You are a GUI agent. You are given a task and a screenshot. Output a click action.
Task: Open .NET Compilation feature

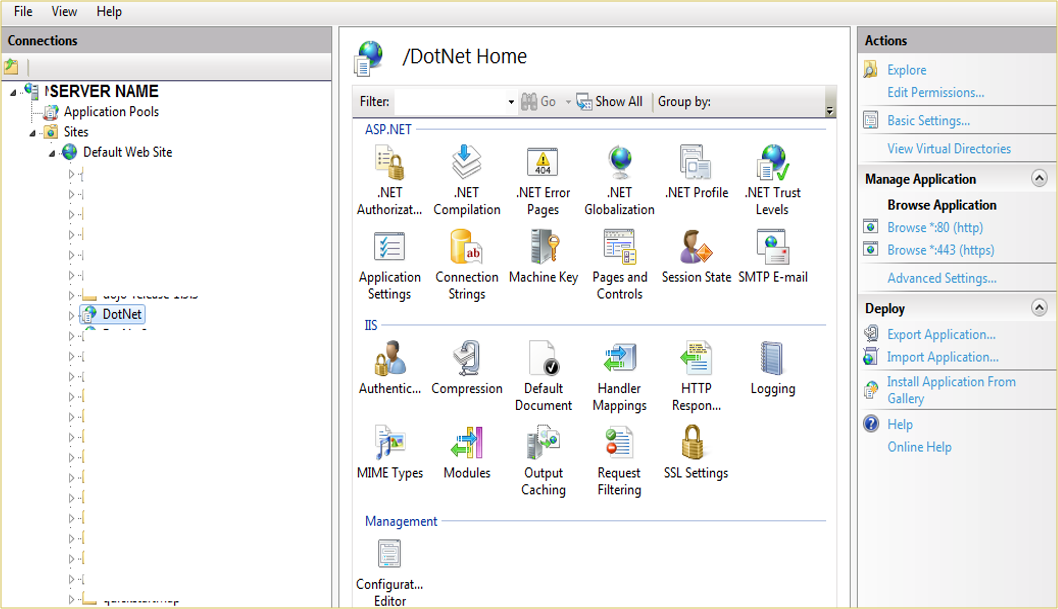[467, 180]
